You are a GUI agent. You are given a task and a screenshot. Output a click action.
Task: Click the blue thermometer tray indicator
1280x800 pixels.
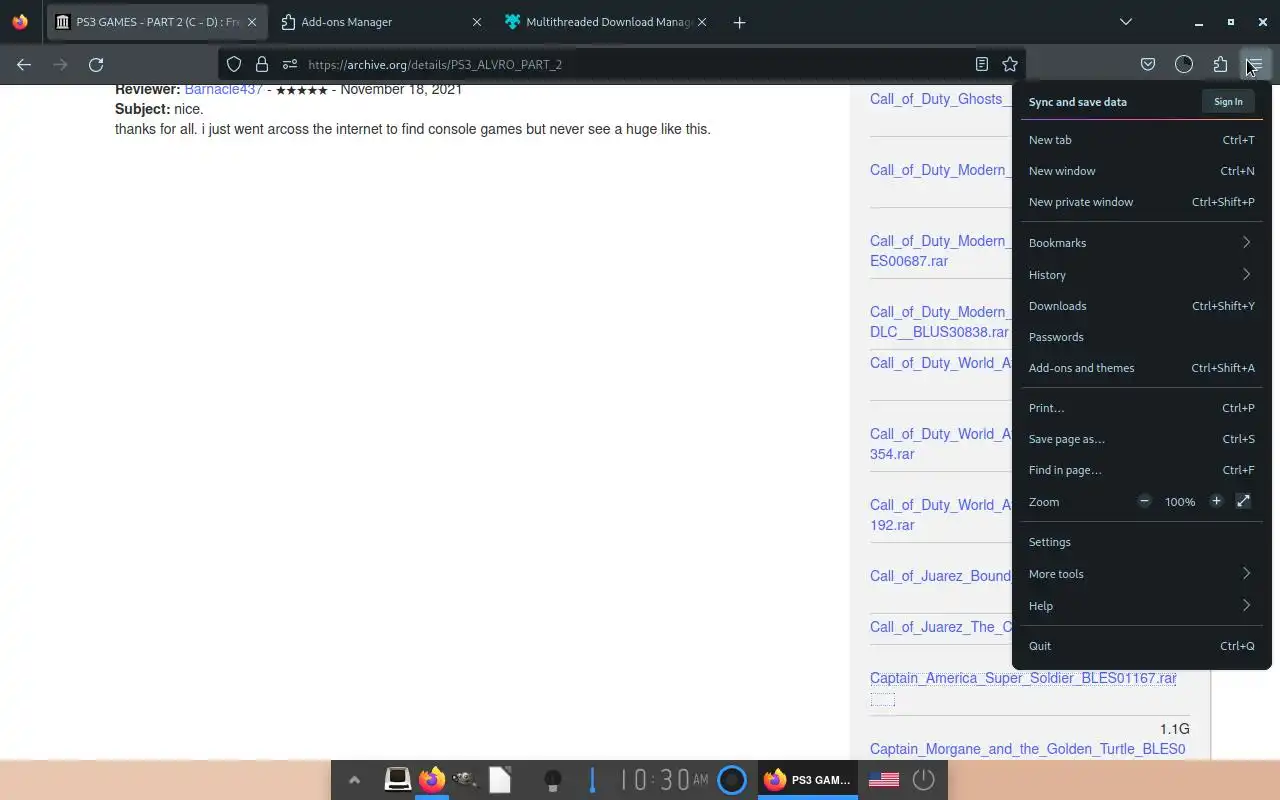click(592, 780)
